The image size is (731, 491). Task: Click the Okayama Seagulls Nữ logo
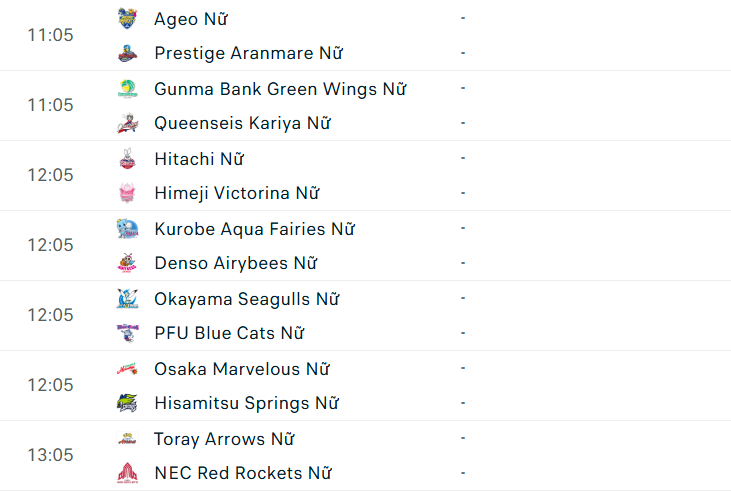pos(127,298)
